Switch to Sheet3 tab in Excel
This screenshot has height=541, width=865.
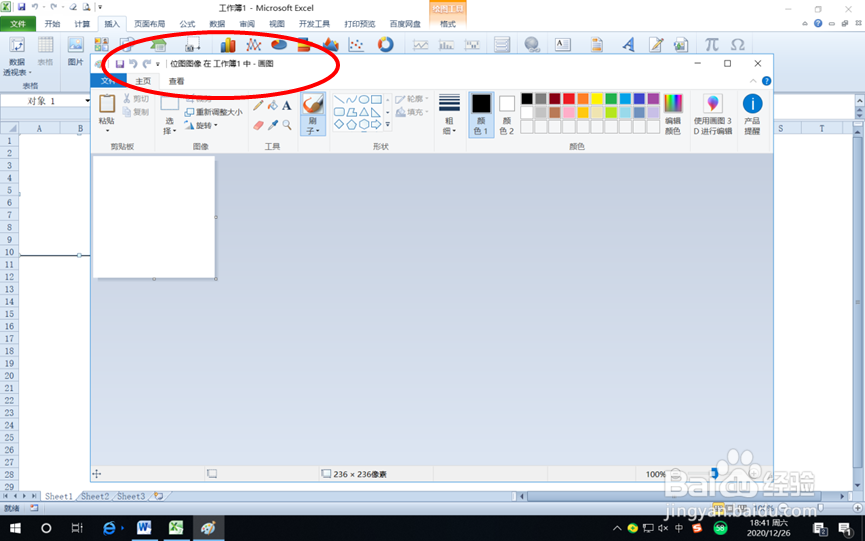click(x=131, y=496)
